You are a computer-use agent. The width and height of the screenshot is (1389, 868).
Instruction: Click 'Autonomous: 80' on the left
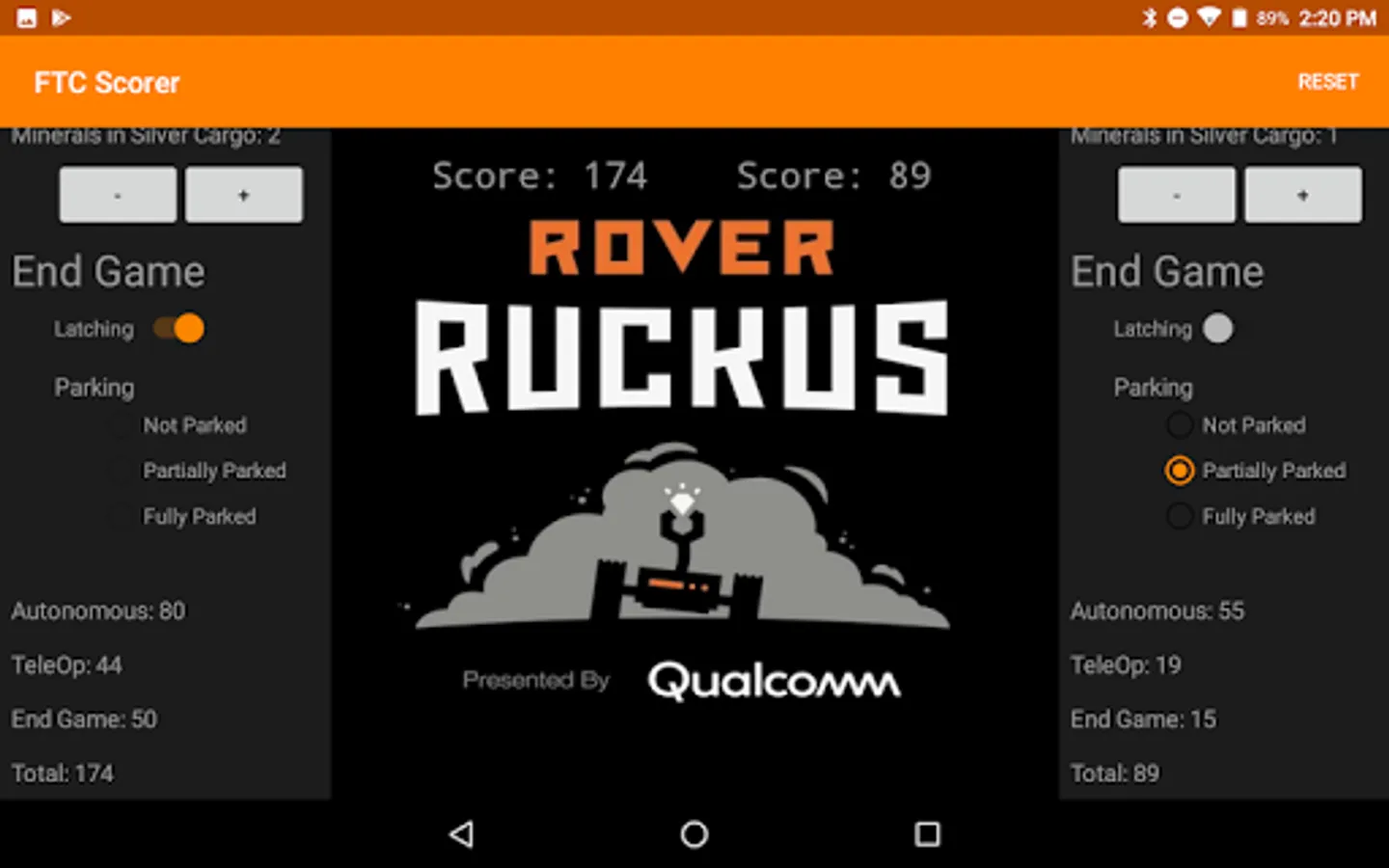(x=98, y=610)
